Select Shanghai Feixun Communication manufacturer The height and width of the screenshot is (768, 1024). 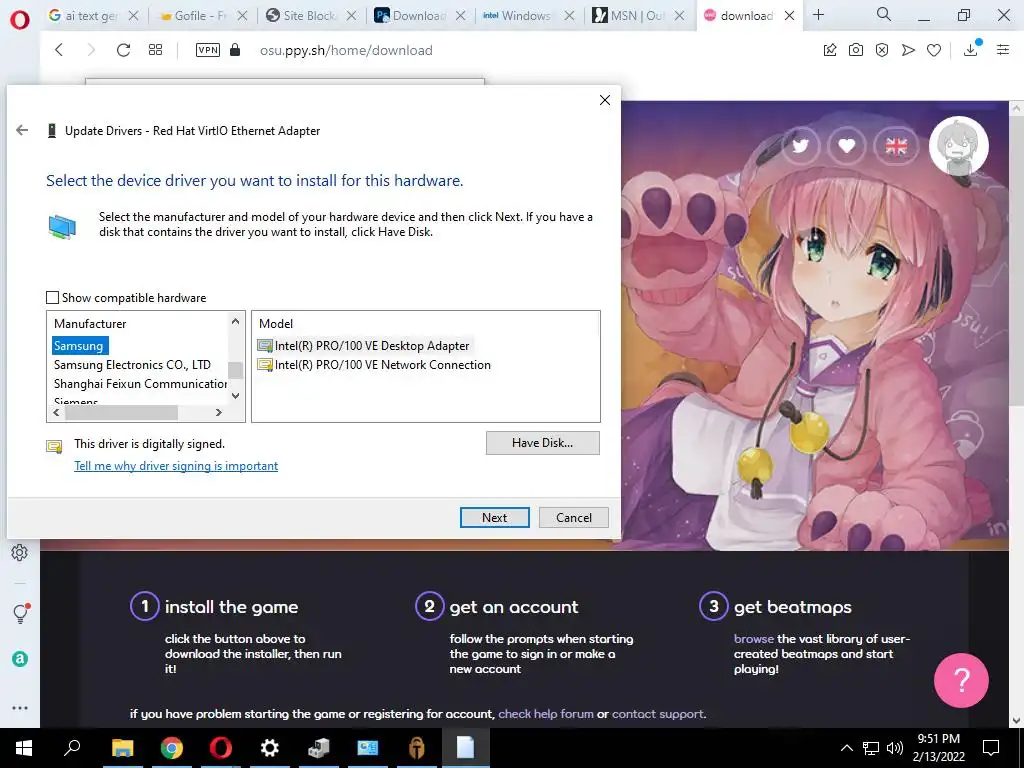(140, 383)
